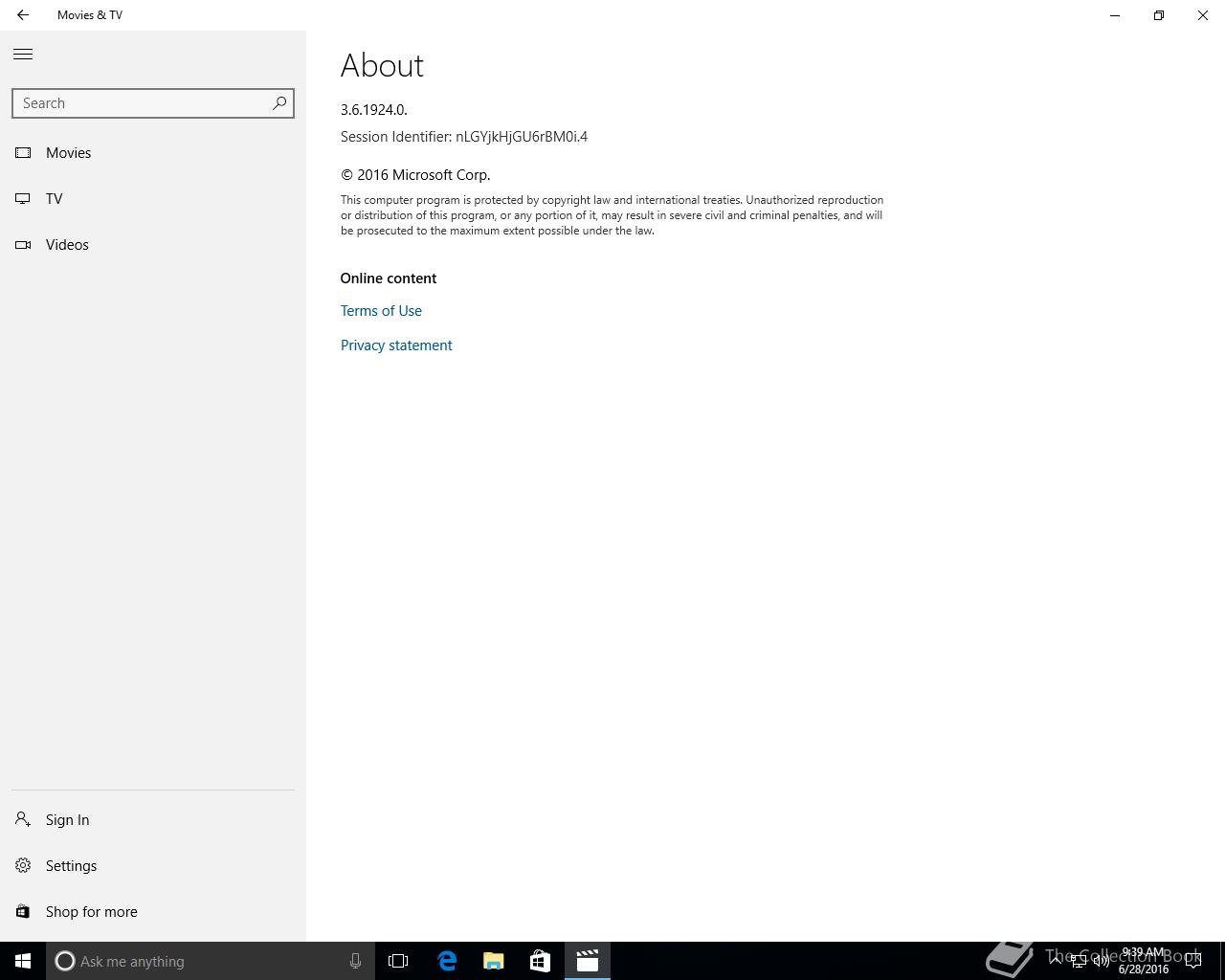
Task: Open the Windows Store from the taskbar
Action: [540, 961]
